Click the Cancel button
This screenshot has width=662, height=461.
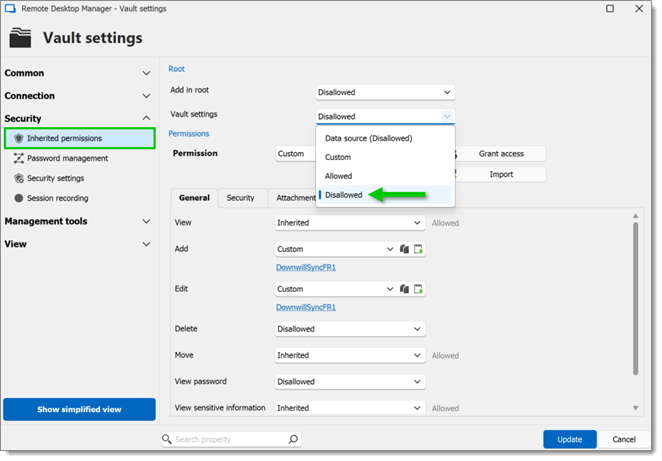(x=624, y=439)
